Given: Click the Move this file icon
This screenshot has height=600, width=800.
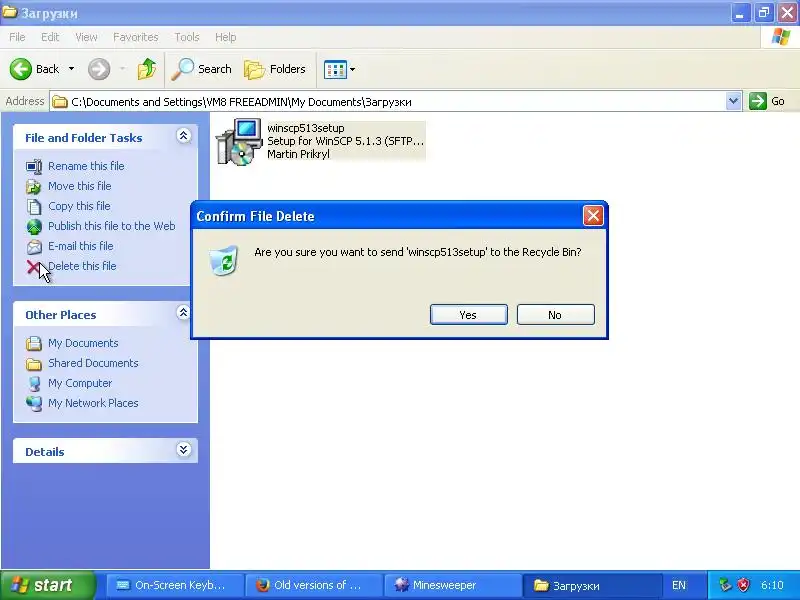Looking at the screenshot, I should [34, 187].
